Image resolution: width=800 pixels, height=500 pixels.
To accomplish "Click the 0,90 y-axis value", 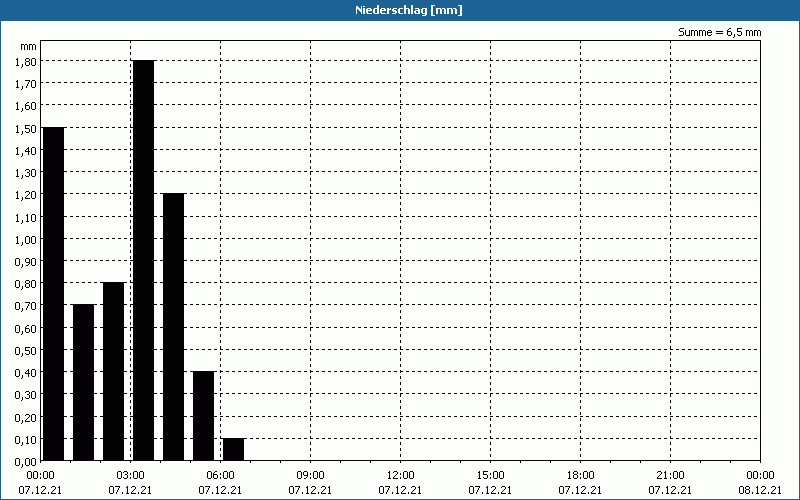I will click(x=26, y=261).
